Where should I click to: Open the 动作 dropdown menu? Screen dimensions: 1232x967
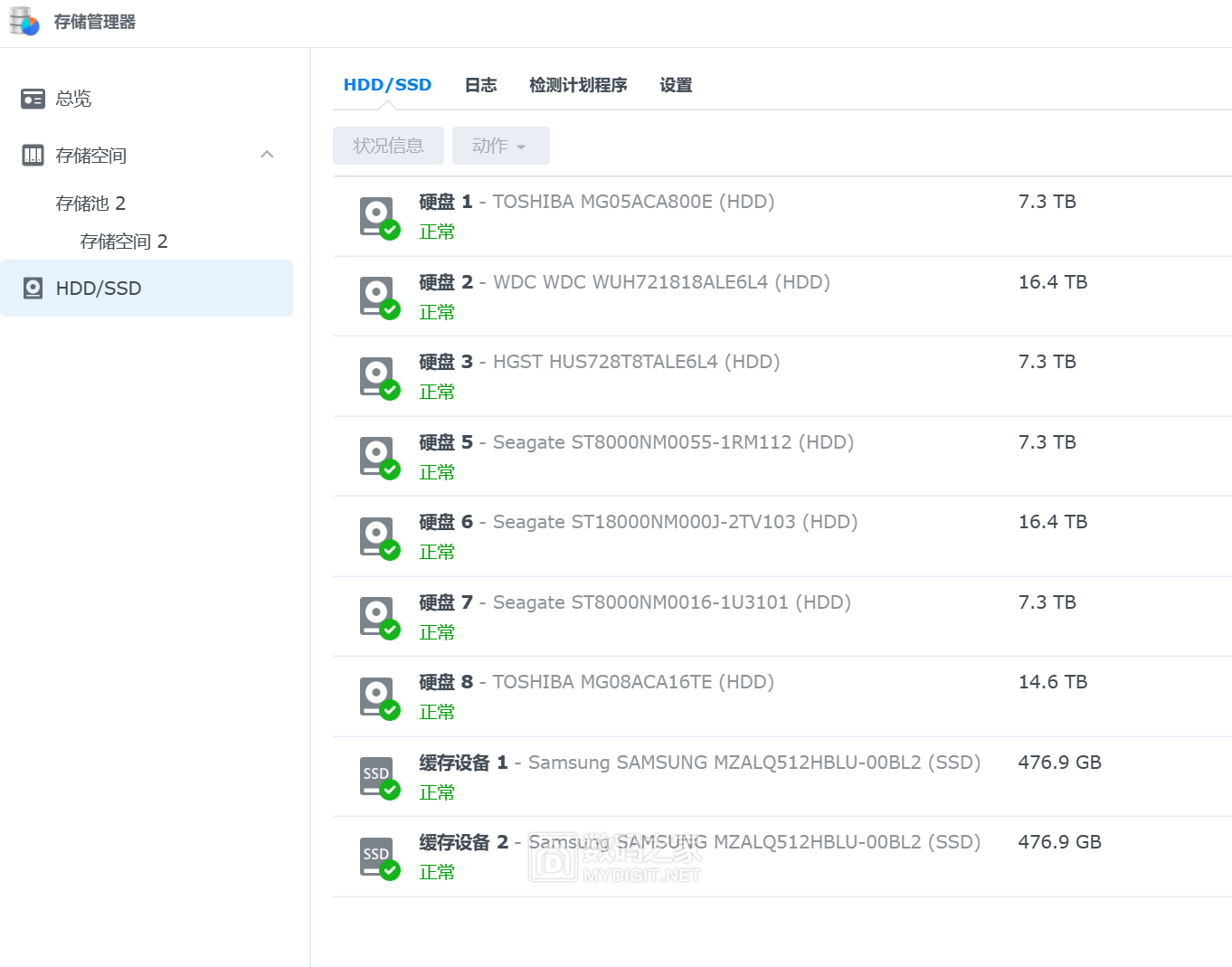(500, 146)
